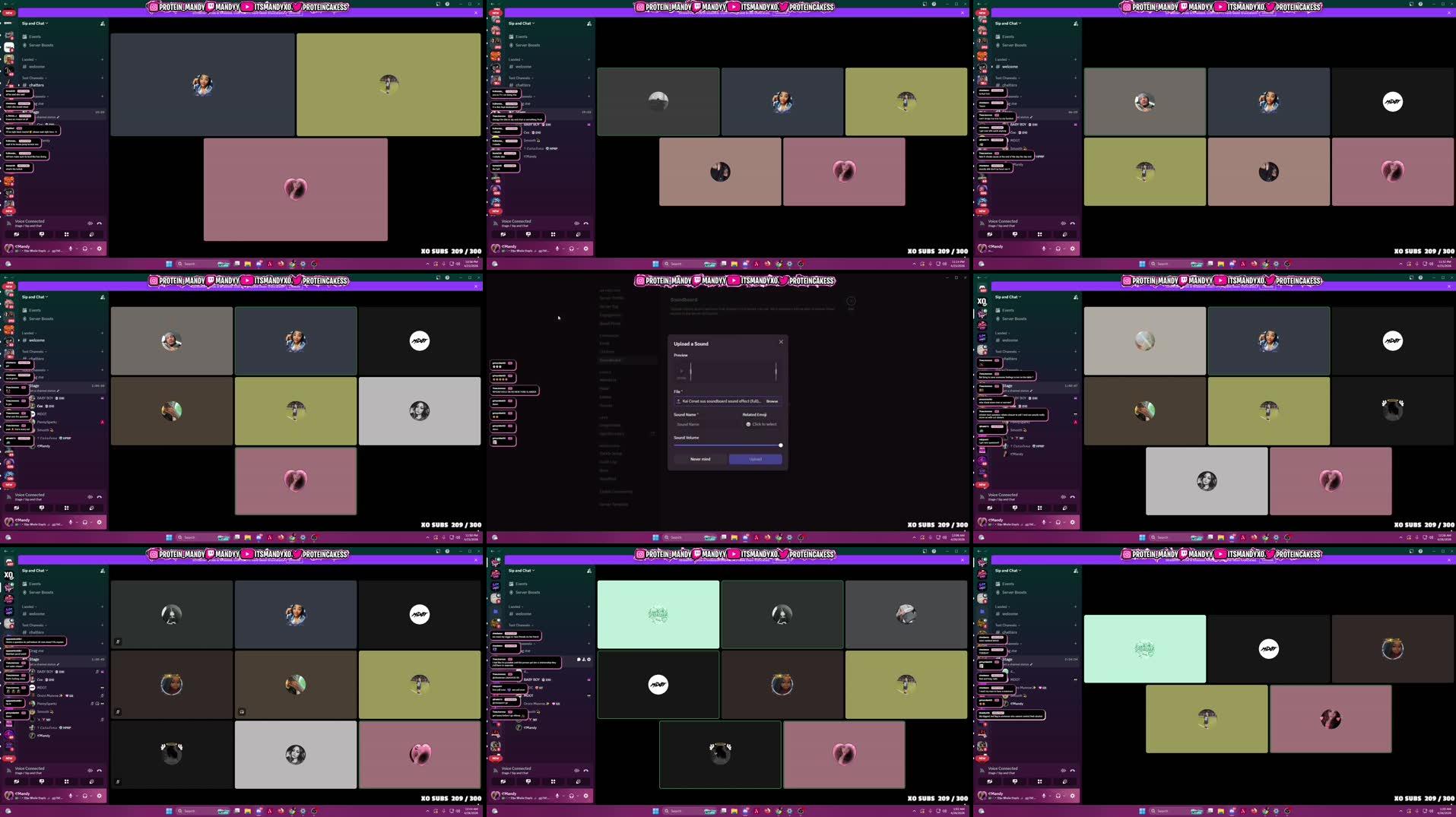Open the Events channel in Sip and Chat
The width and height of the screenshot is (1456, 817).
35,36
